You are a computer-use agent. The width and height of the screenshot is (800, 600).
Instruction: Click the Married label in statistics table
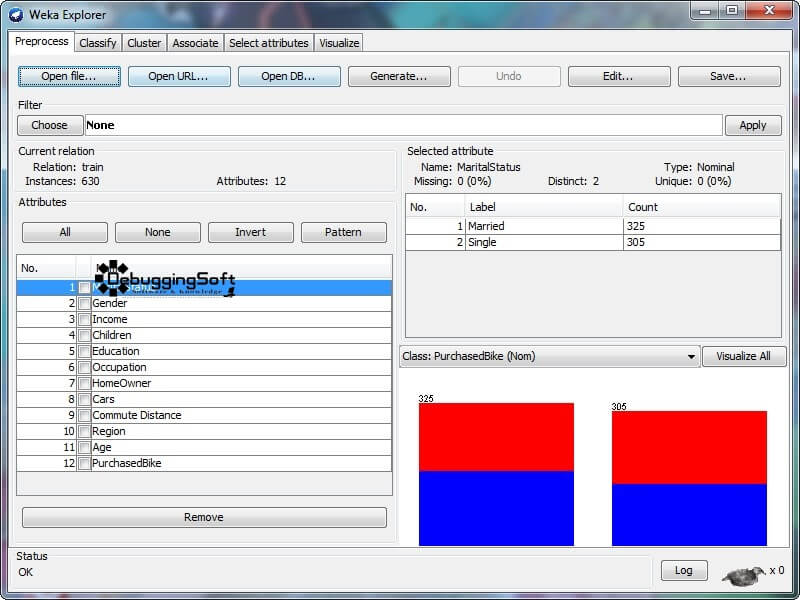tap(486, 226)
